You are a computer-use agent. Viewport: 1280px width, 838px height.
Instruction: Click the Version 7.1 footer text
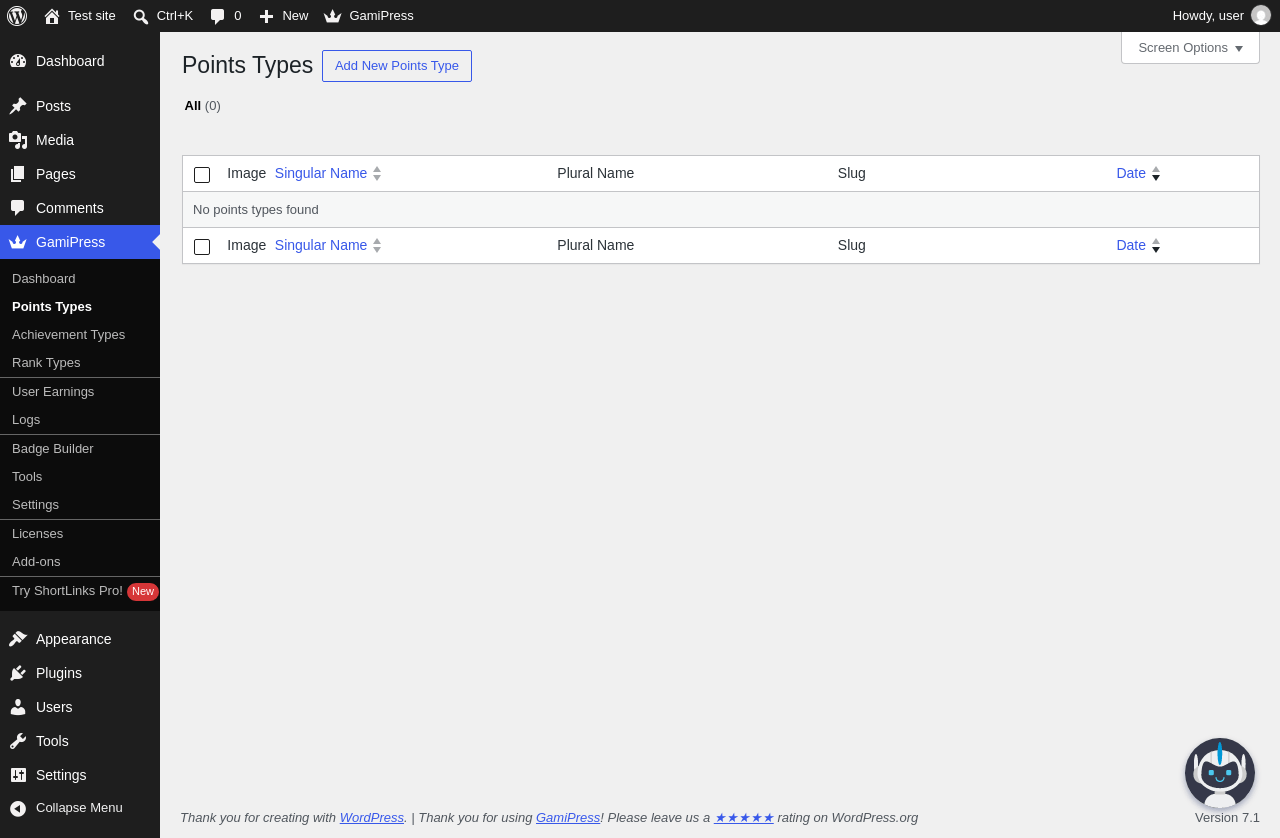(1227, 817)
